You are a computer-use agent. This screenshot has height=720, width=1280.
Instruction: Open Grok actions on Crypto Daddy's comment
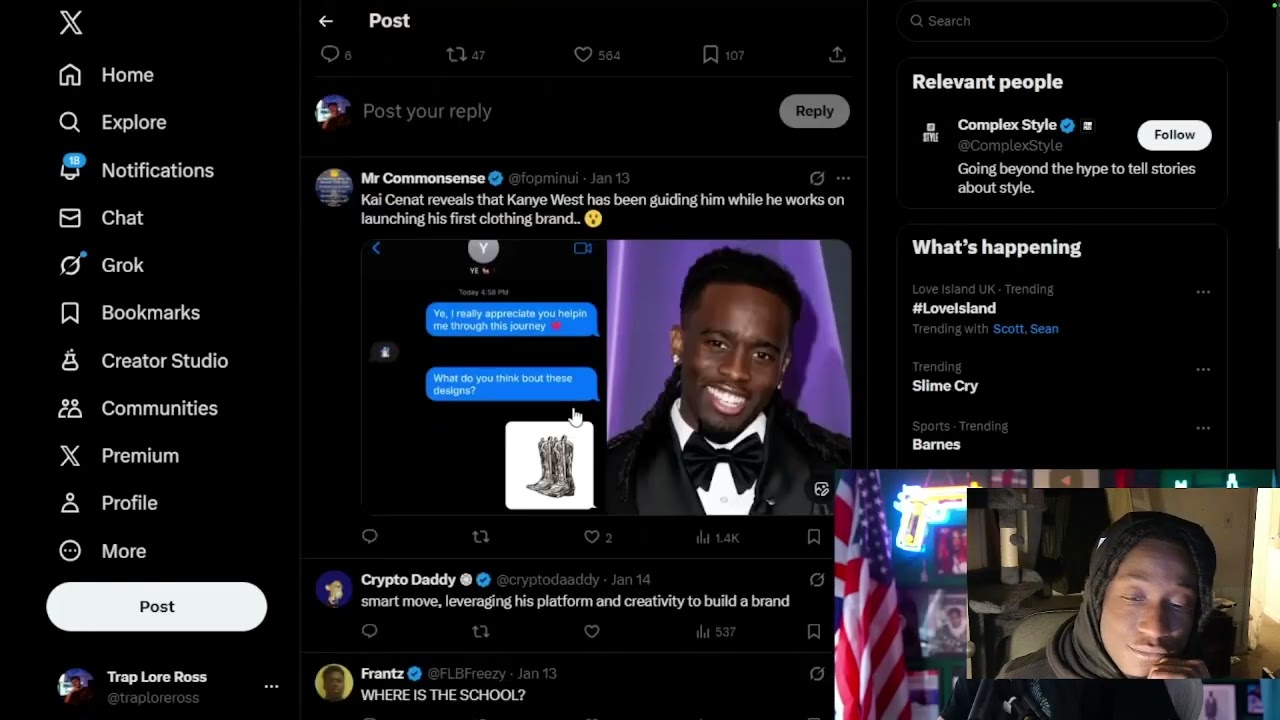(817, 579)
